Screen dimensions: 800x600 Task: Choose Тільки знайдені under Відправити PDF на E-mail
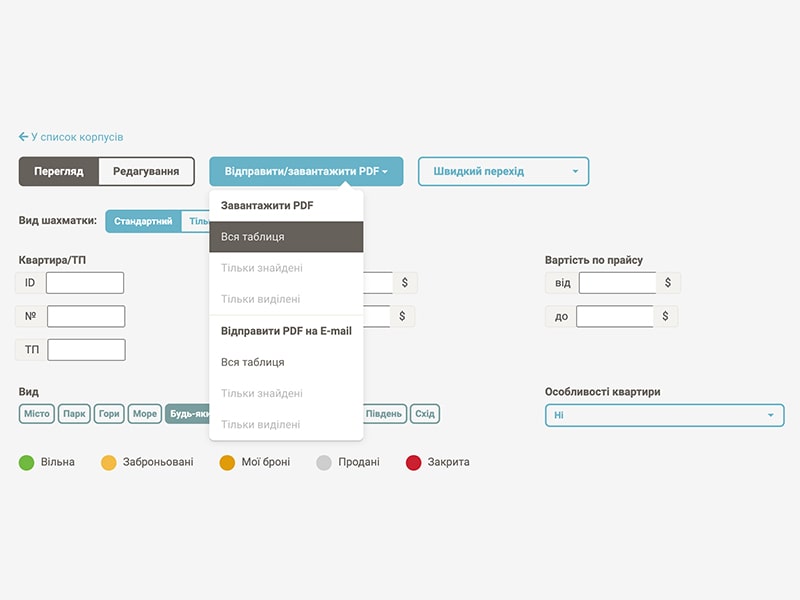coord(286,393)
